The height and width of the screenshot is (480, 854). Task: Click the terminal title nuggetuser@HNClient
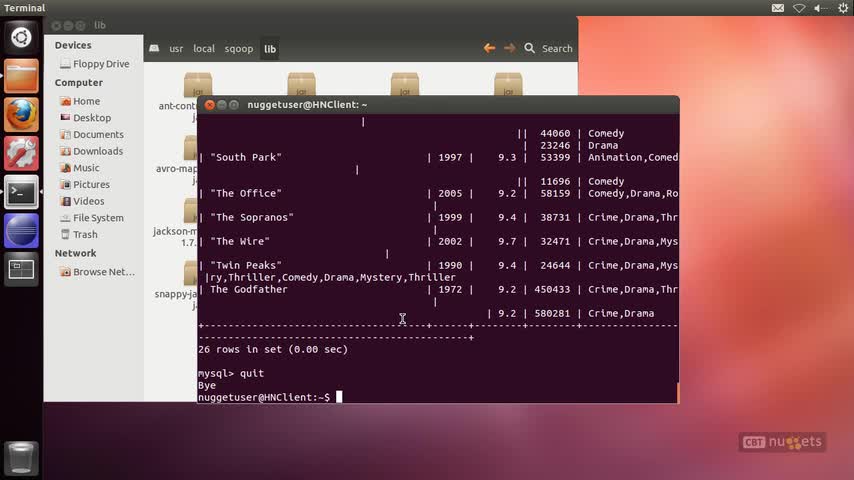307,105
